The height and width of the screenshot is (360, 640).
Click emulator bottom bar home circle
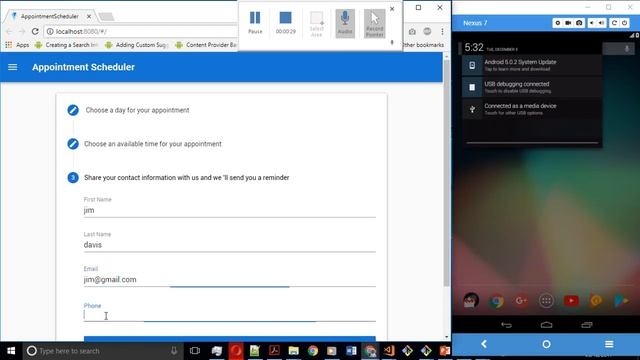(546, 344)
